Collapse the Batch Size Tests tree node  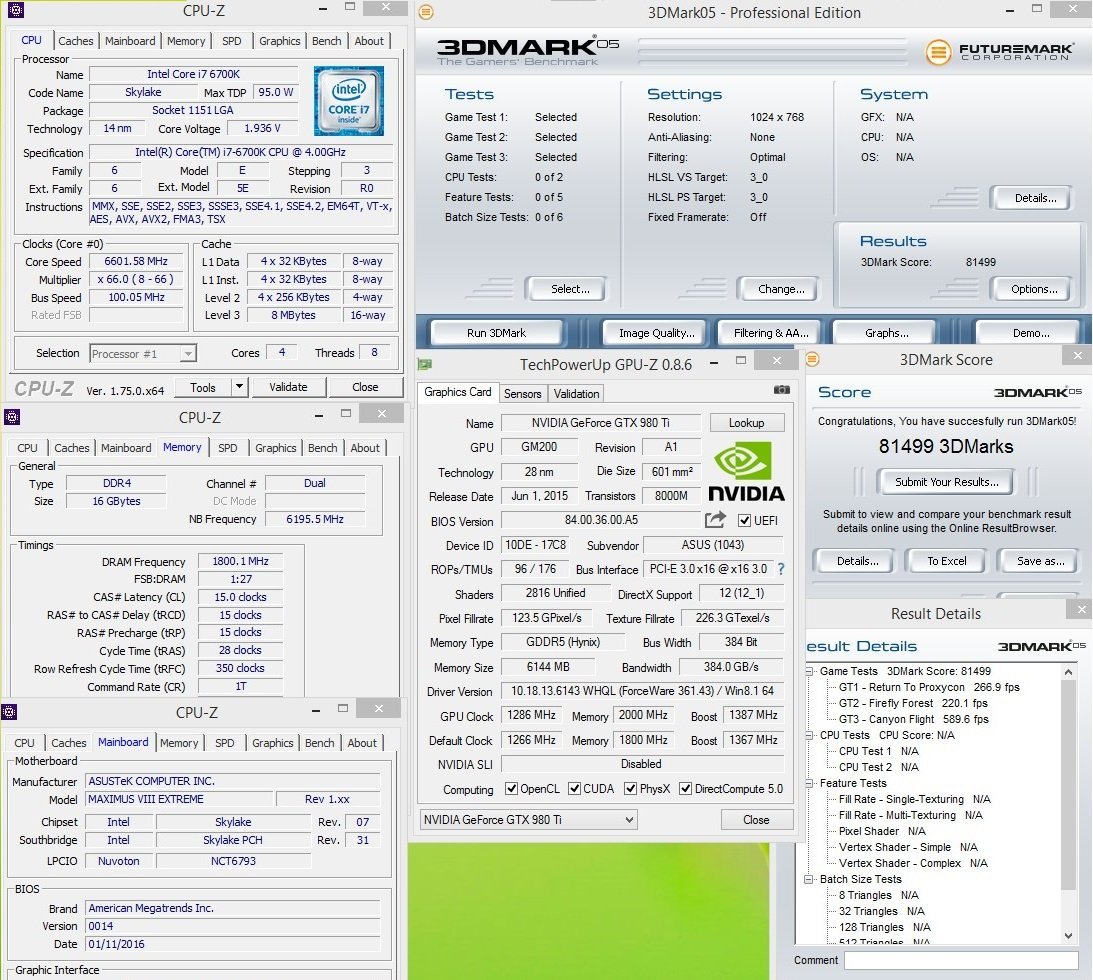click(x=809, y=879)
